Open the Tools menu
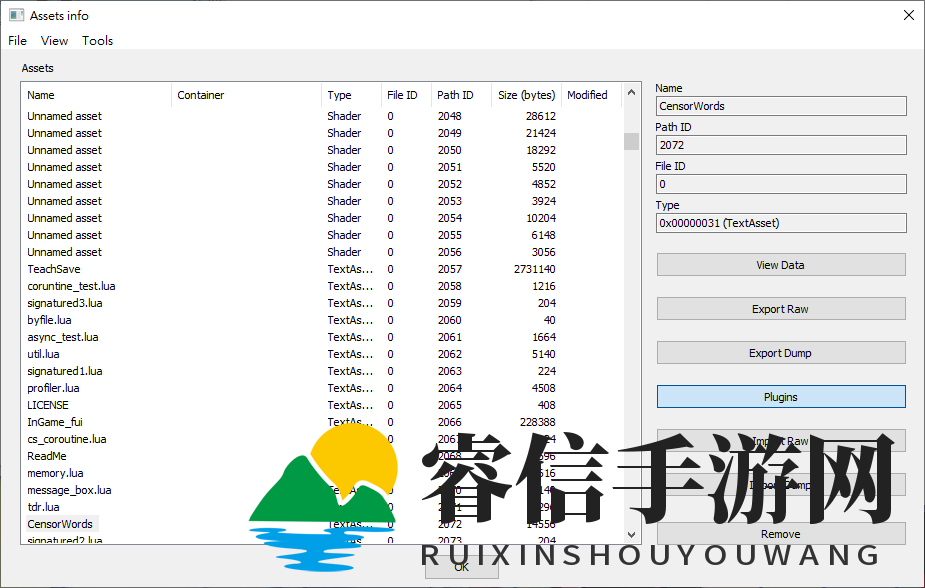 pyautogui.click(x=97, y=40)
